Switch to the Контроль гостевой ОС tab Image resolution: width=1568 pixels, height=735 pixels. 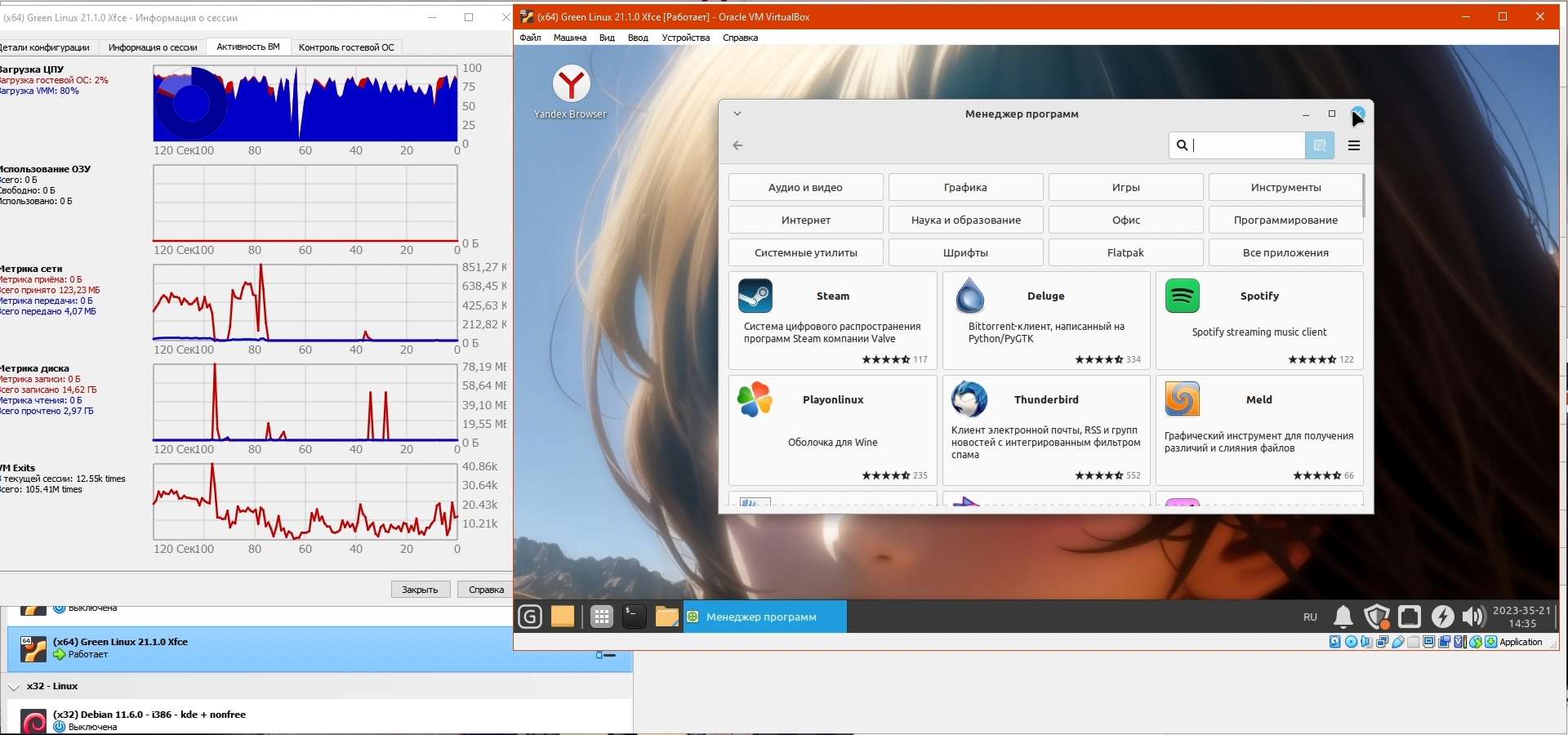(x=346, y=47)
